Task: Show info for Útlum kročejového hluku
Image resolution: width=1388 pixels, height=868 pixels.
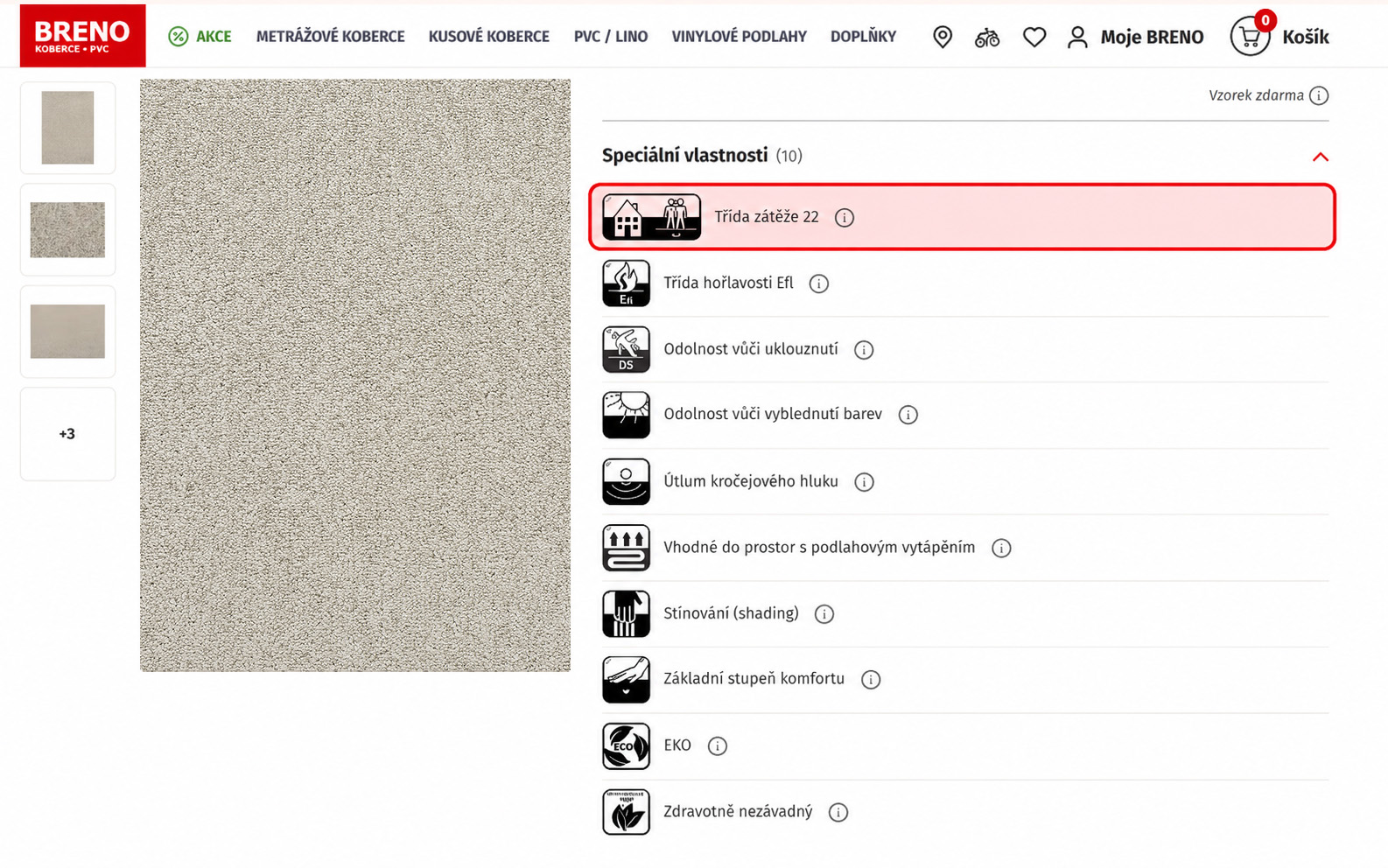Action: tap(865, 482)
